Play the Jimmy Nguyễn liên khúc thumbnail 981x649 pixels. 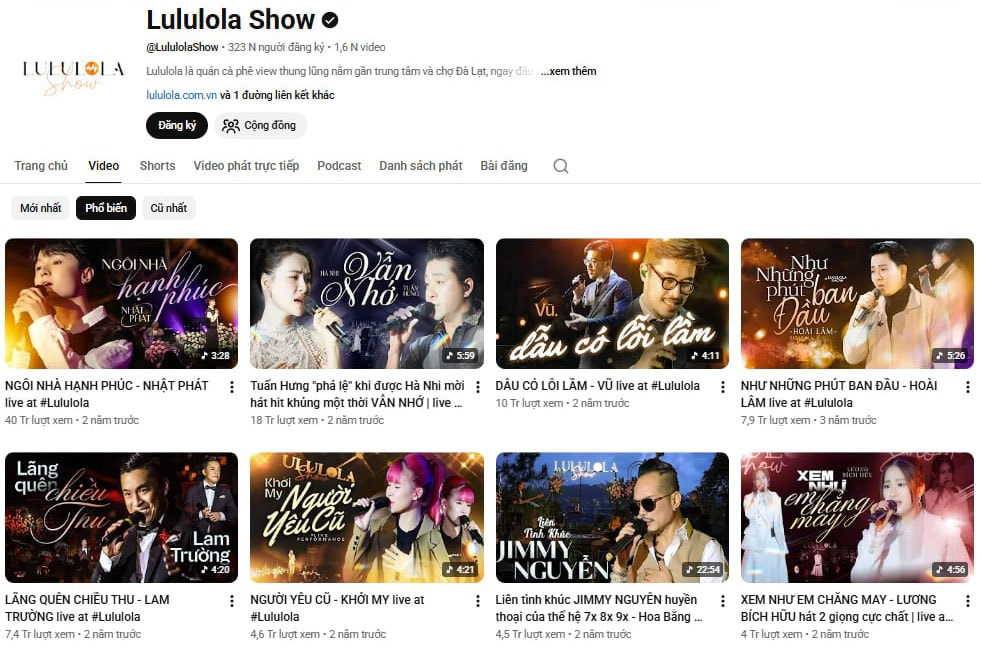click(x=612, y=518)
